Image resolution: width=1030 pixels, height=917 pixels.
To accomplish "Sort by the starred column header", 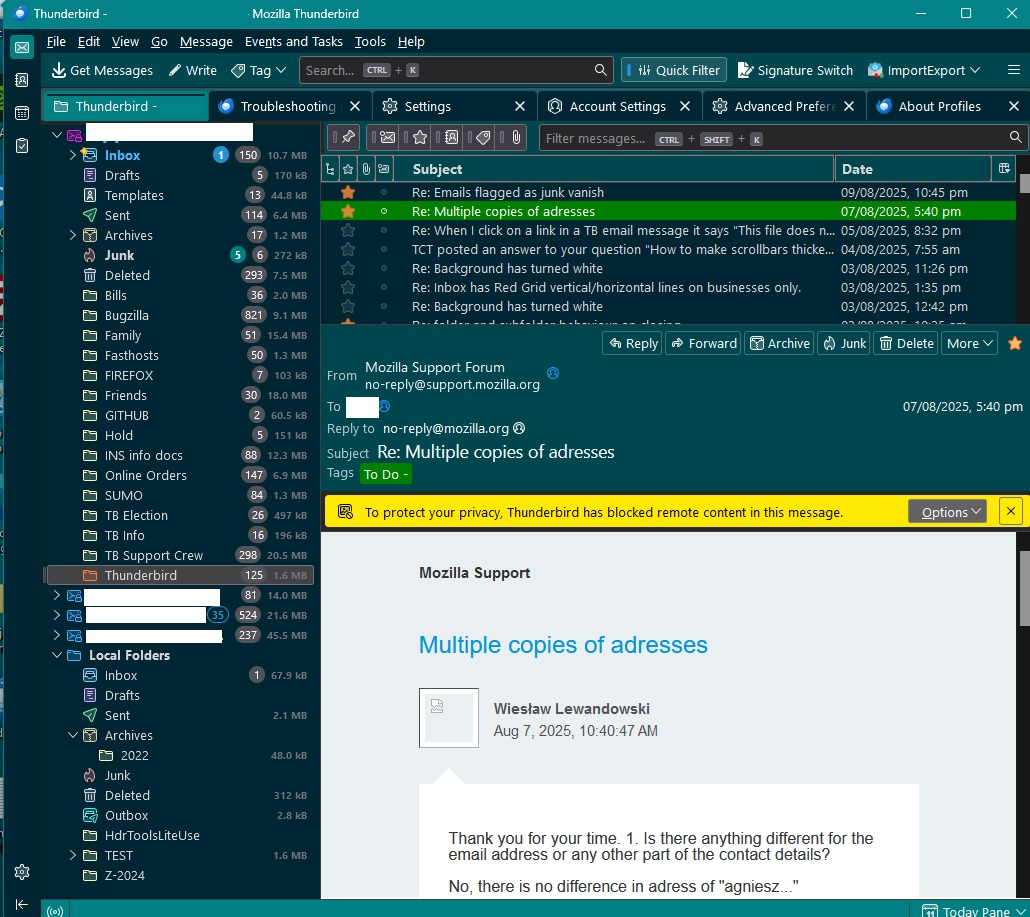I will point(348,169).
